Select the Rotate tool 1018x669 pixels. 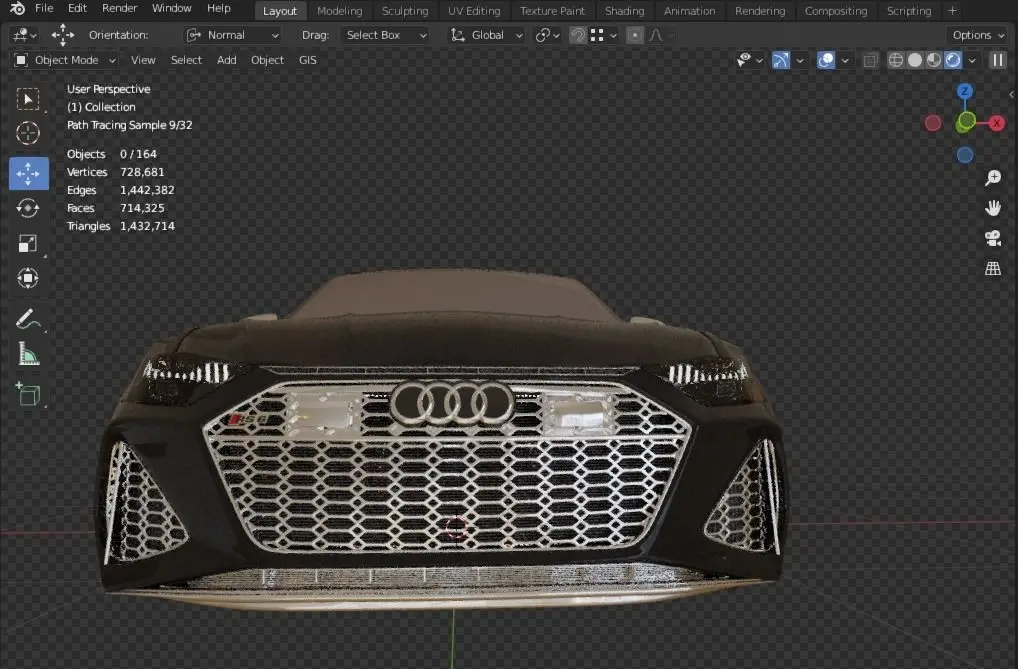[x=27, y=208]
